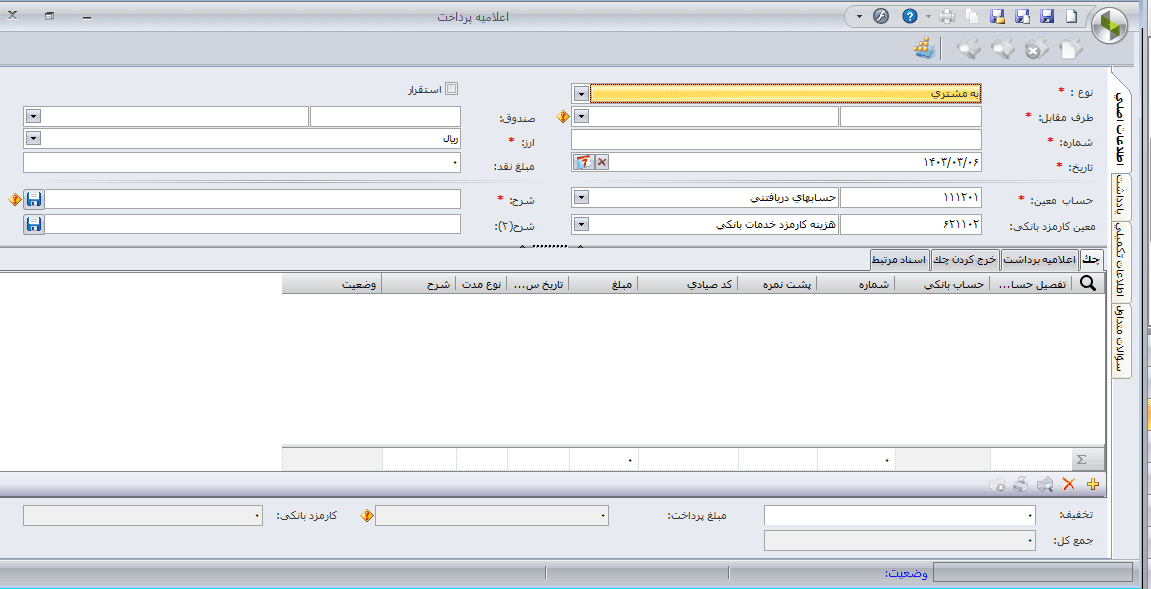Switch to the خرج کردن چک tab

(x=965, y=259)
